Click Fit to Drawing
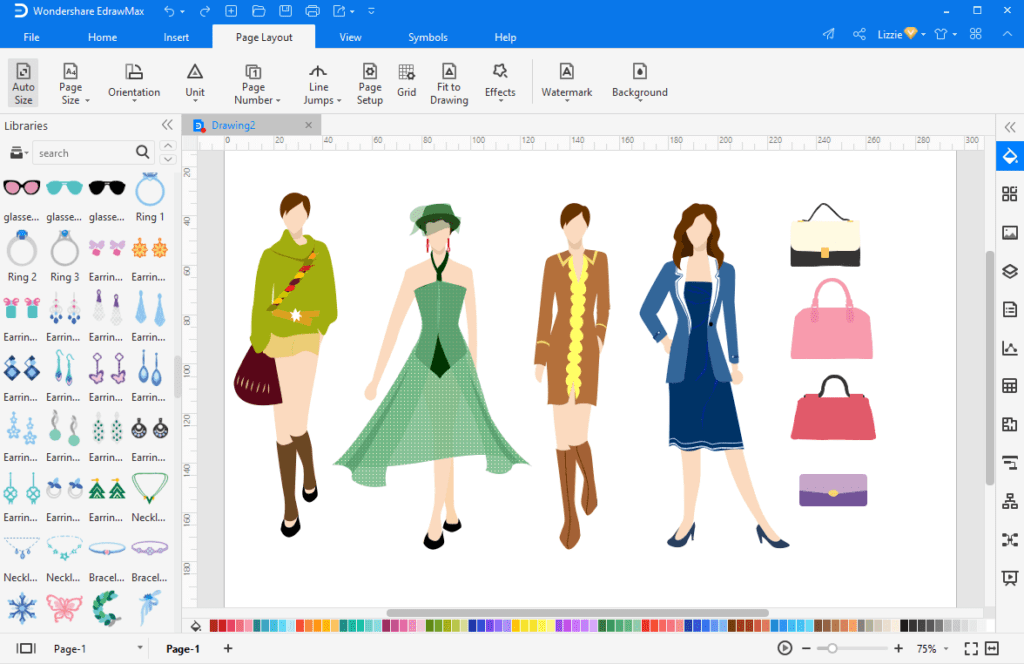 point(448,82)
